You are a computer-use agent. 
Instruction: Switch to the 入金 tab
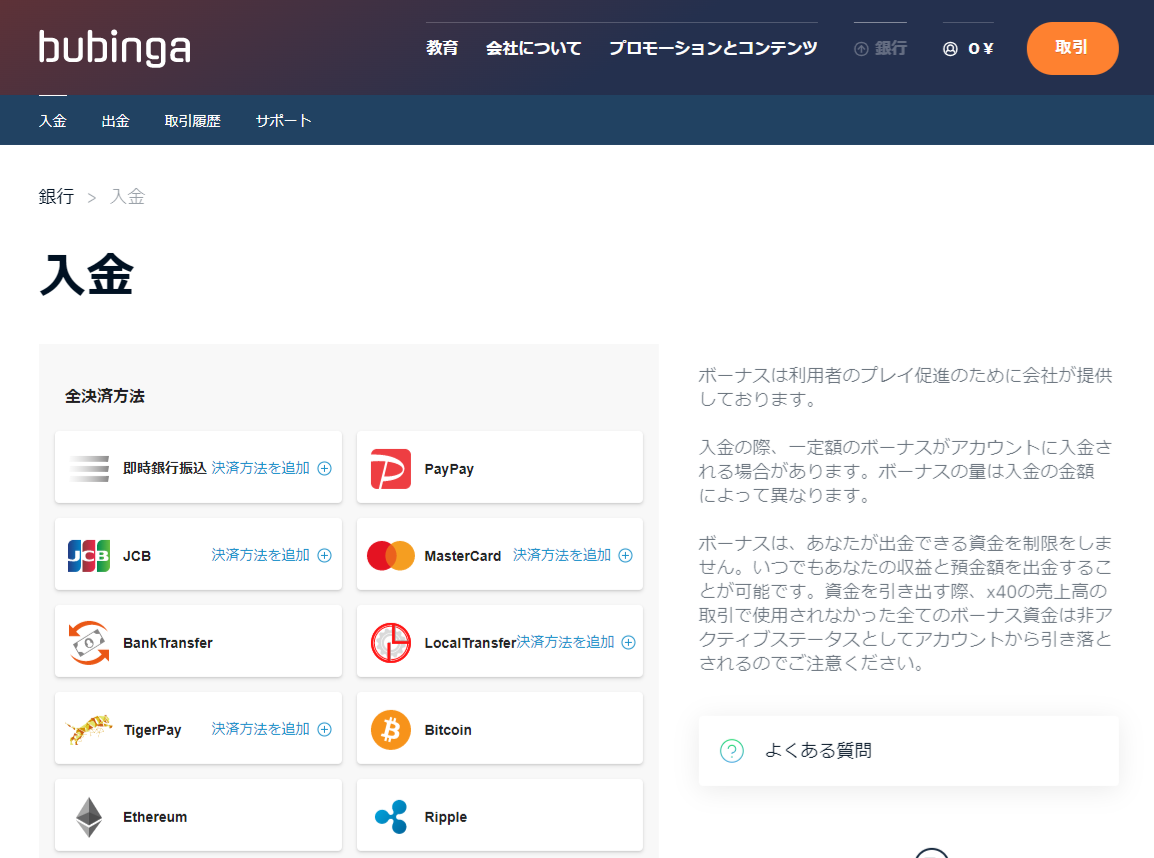click(x=53, y=121)
